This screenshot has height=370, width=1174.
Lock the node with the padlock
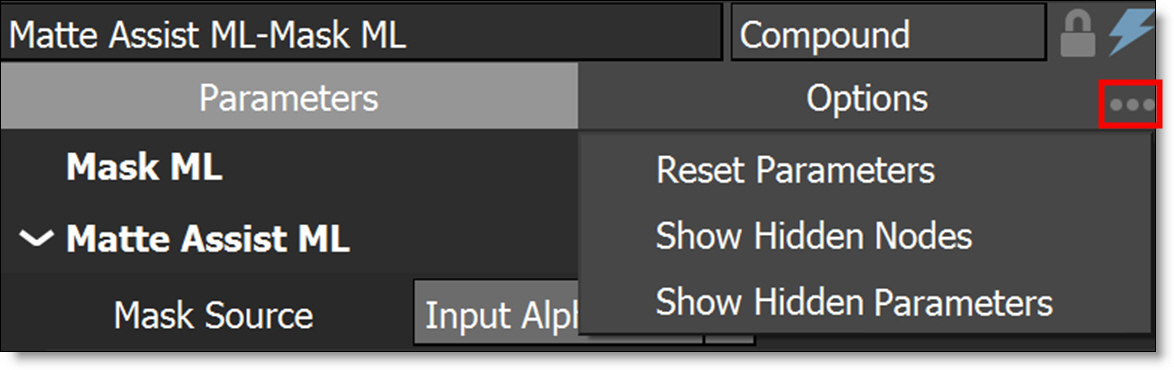pos(1078,34)
